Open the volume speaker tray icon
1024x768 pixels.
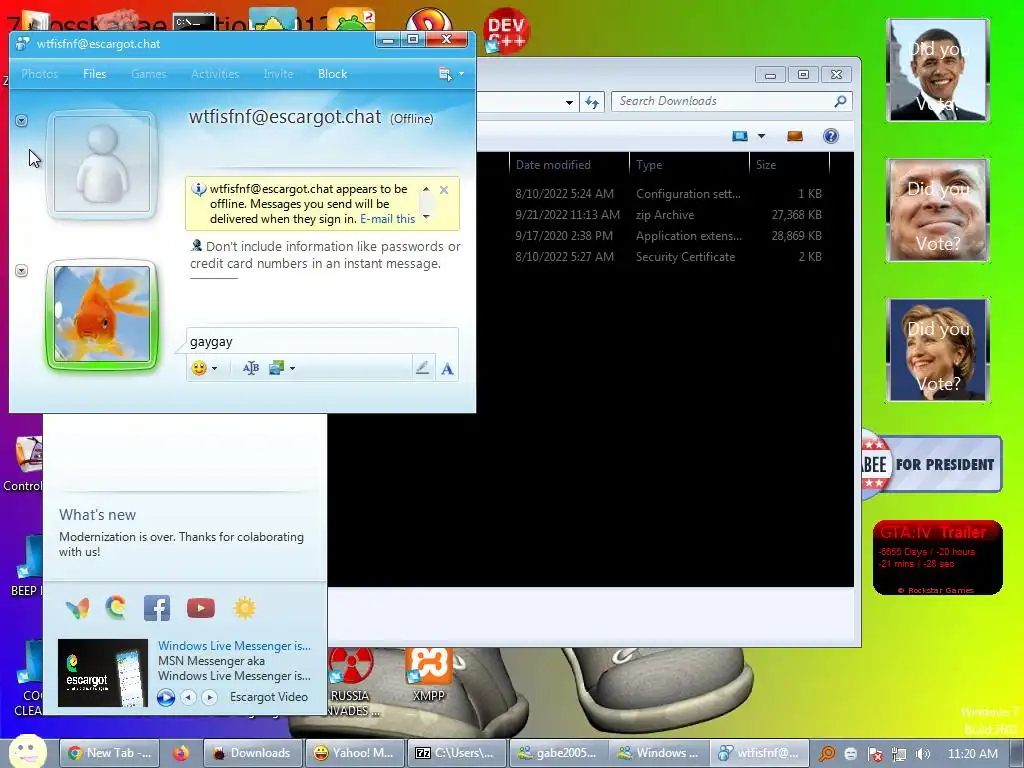point(923,754)
